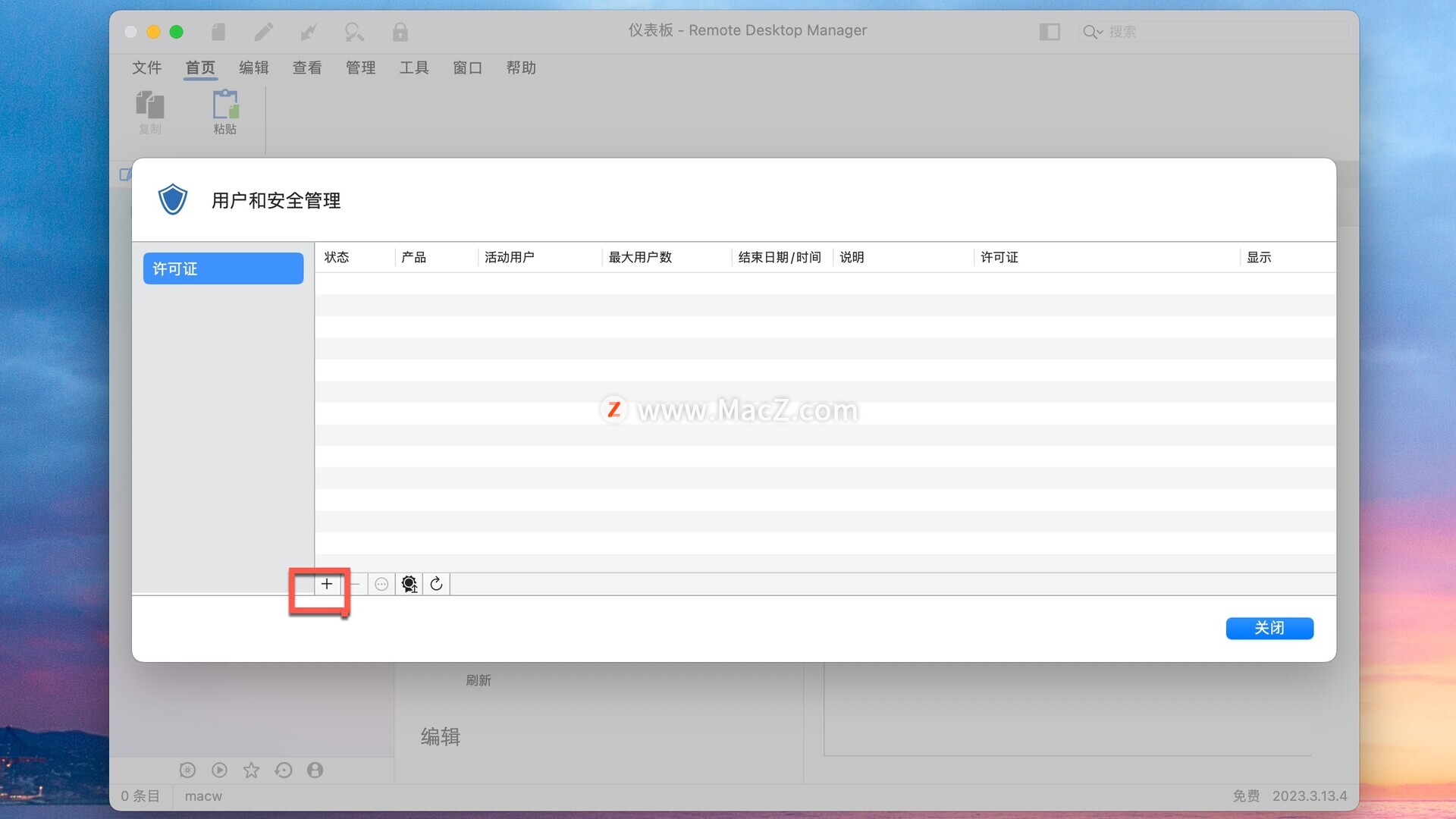Toggle the sidebar panel layout icon
This screenshot has width=1456, height=819.
coord(1050,32)
